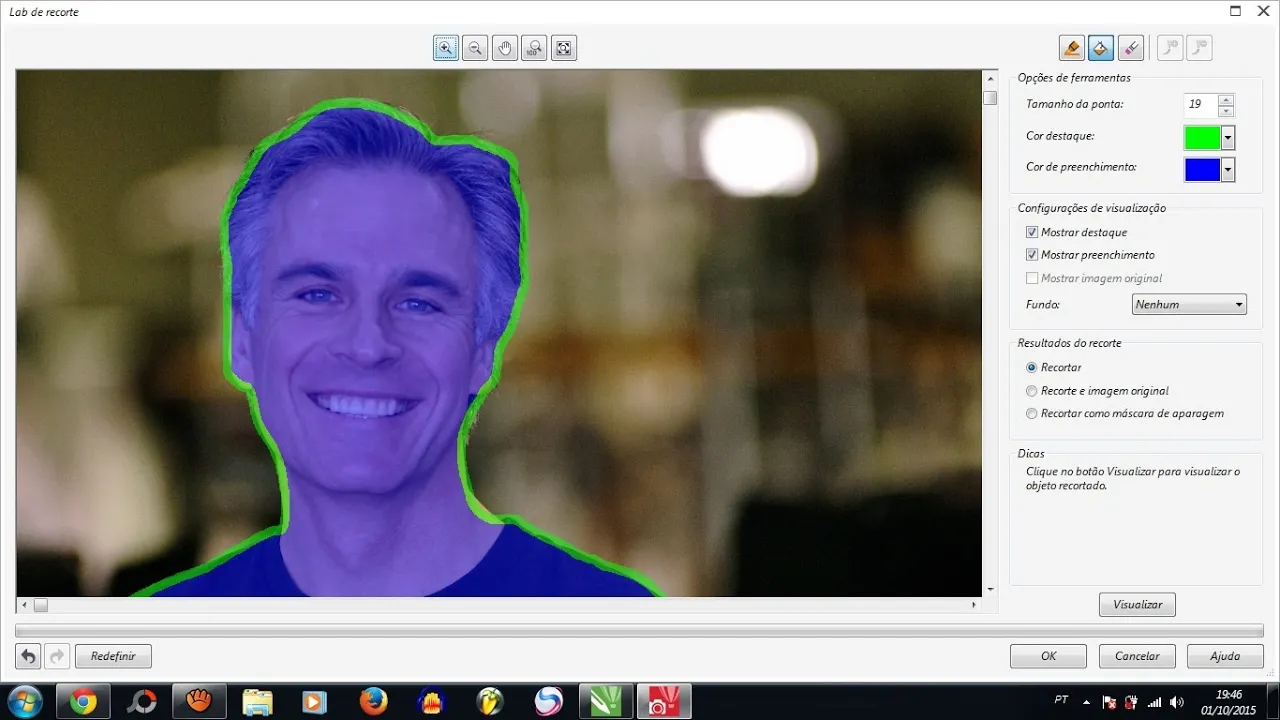Select the Highlighter tool
The height and width of the screenshot is (720, 1280).
(x=1072, y=48)
